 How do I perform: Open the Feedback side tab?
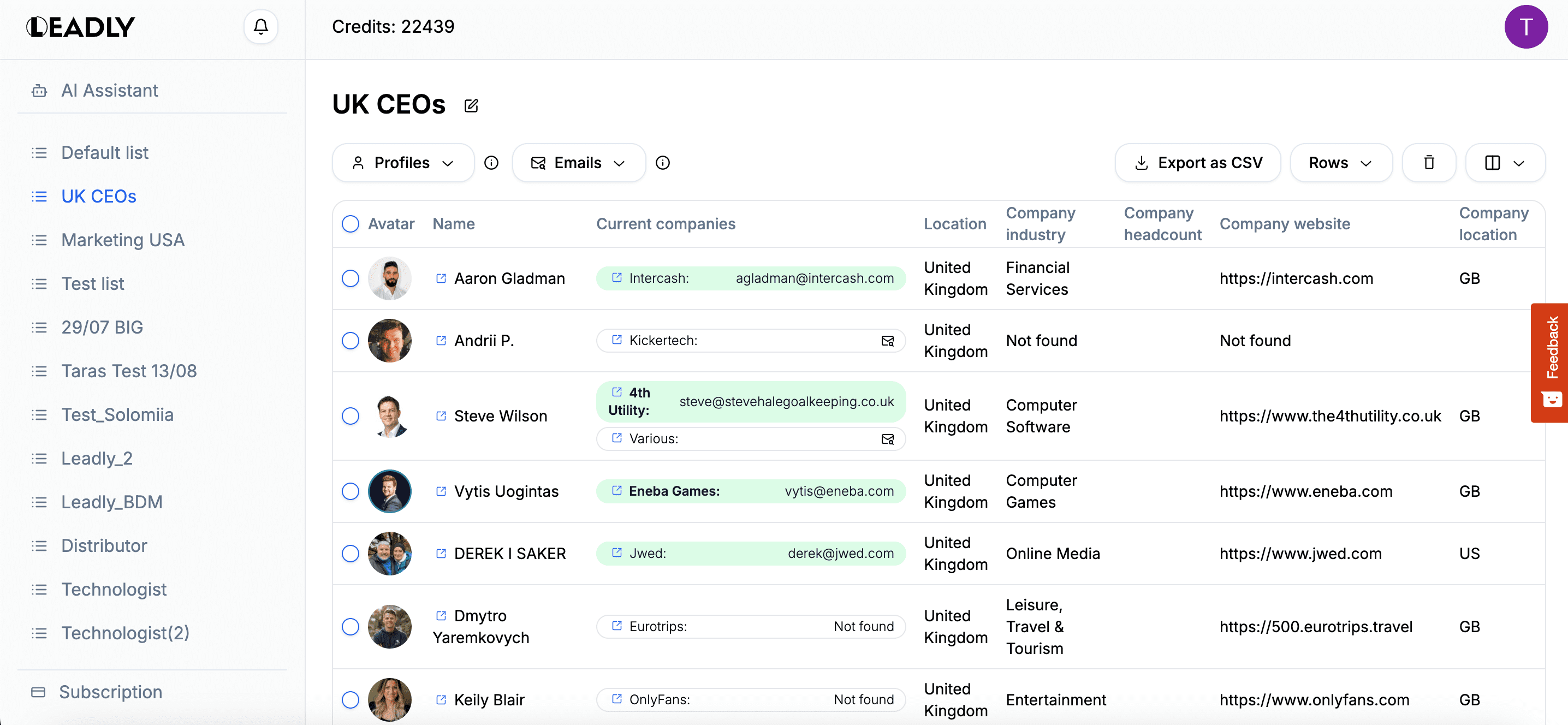(1551, 362)
